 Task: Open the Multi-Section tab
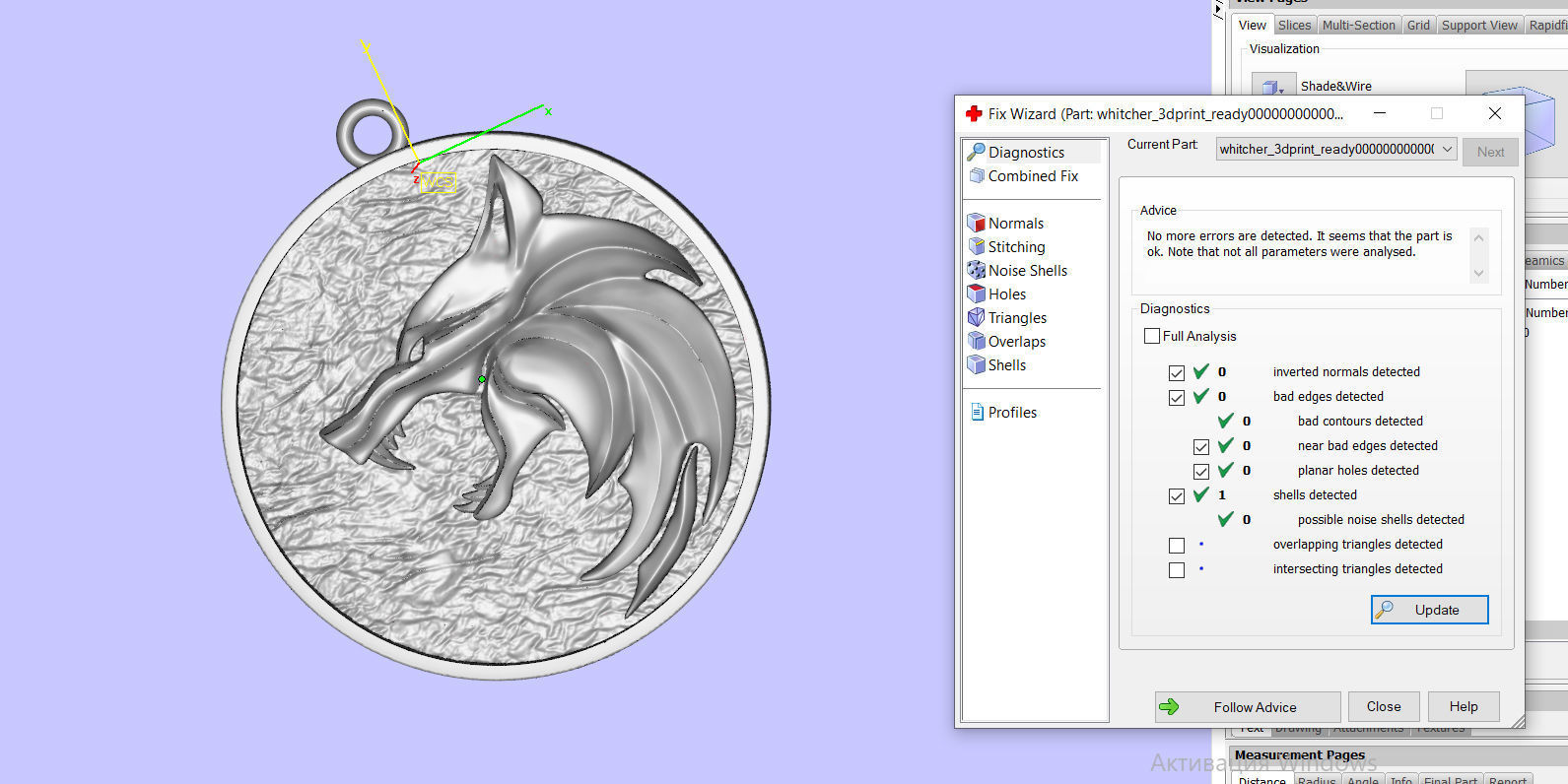tap(1359, 26)
